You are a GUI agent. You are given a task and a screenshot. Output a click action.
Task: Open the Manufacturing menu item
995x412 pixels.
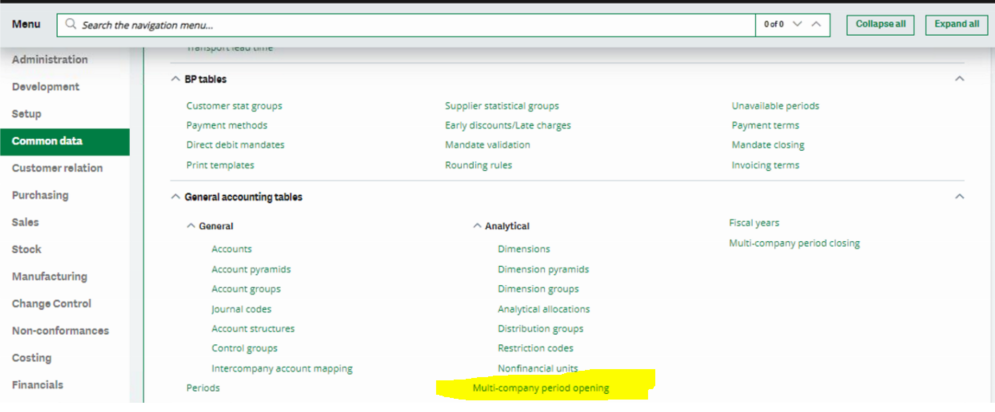click(x=50, y=276)
